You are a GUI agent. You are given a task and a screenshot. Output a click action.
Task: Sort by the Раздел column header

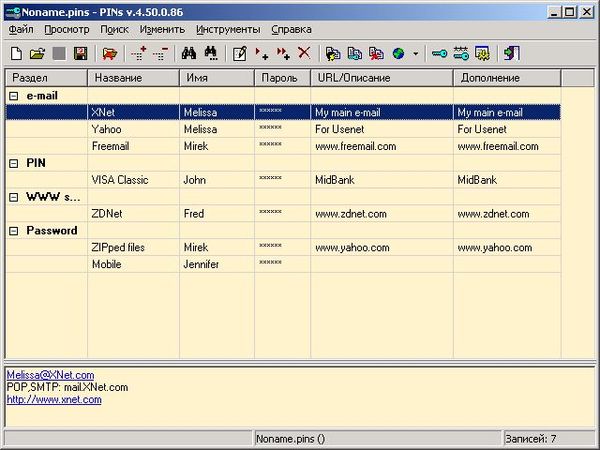click(x=47, y=78)
